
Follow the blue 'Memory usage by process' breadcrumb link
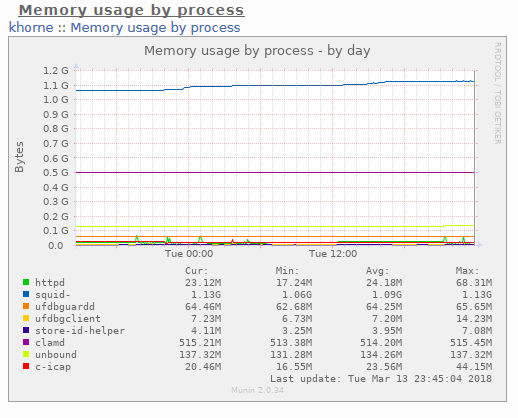point(155,28)
